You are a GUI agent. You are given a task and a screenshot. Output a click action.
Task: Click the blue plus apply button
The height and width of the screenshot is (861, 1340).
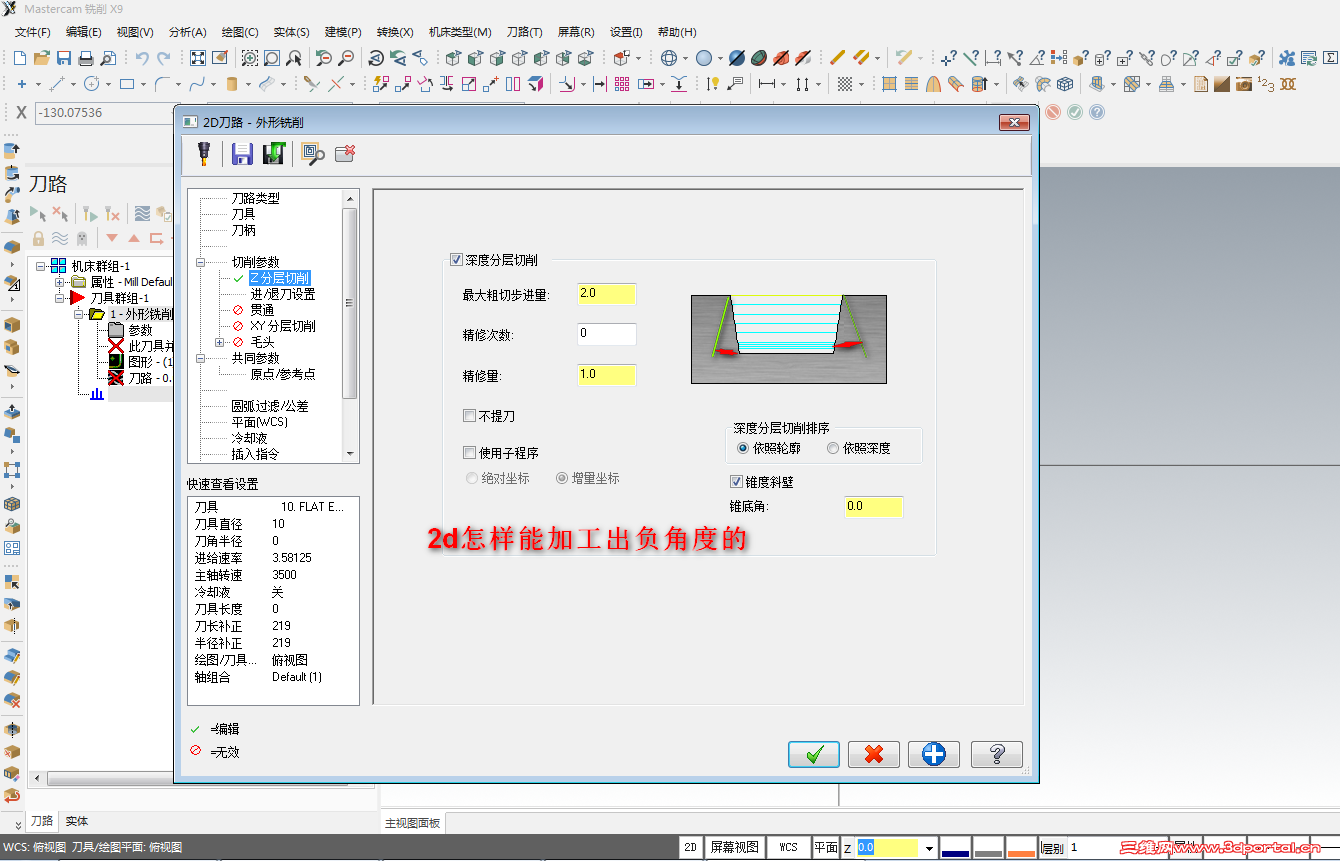(934, 754)
